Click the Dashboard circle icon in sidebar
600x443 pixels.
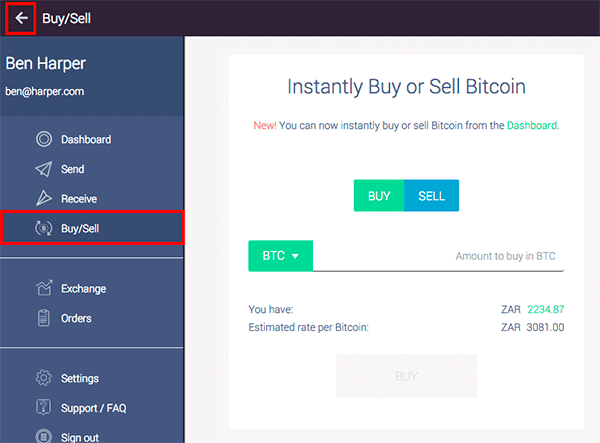44,139
